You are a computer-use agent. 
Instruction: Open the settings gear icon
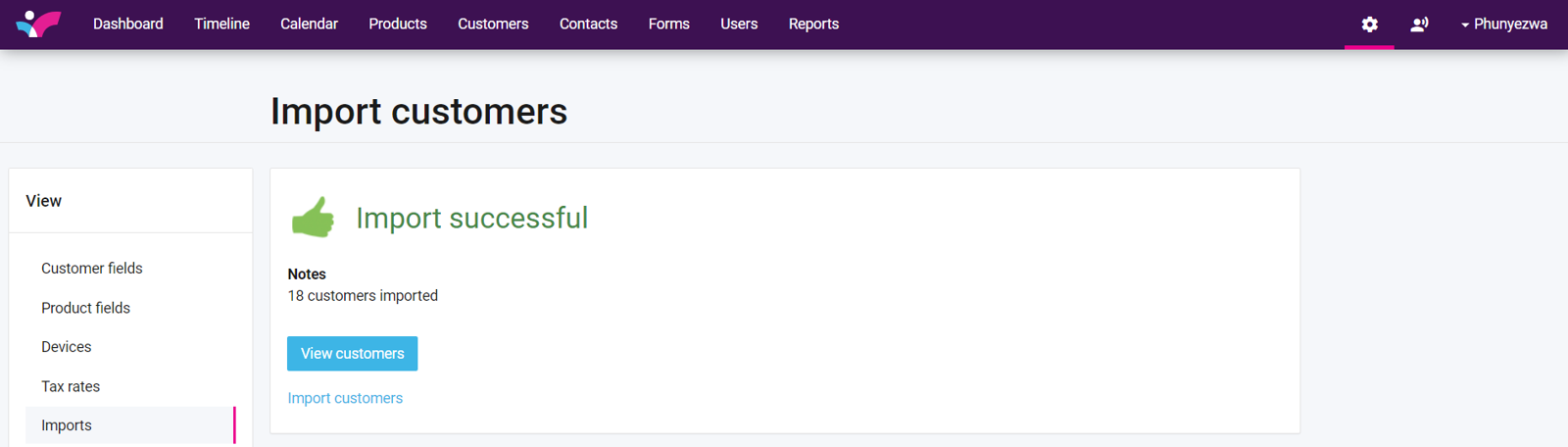[x=1369, y=25]
